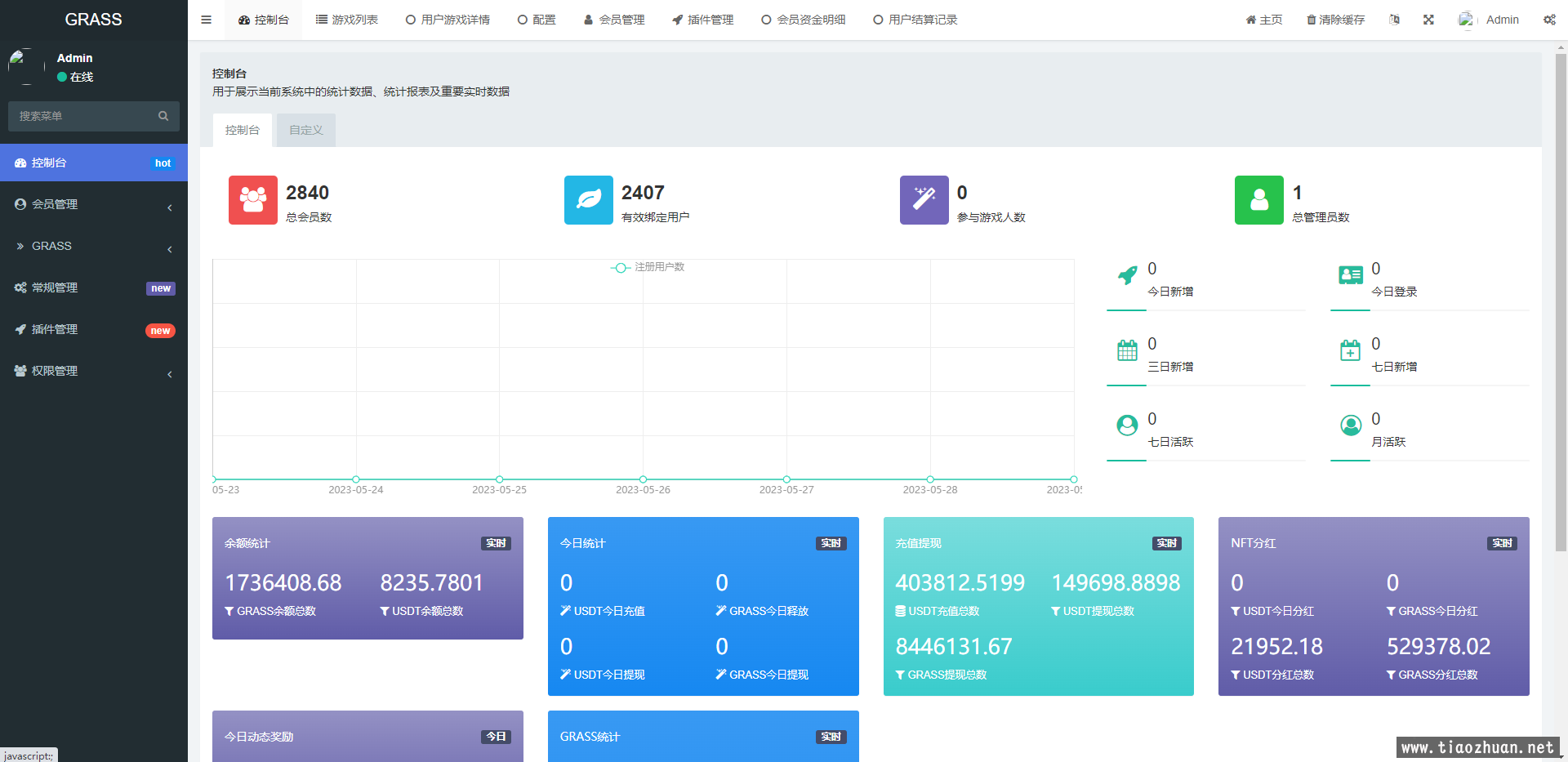Click the page vertical scrollbar
The height and width of the screenshot is (762, 1568).
pos(1561,302)
